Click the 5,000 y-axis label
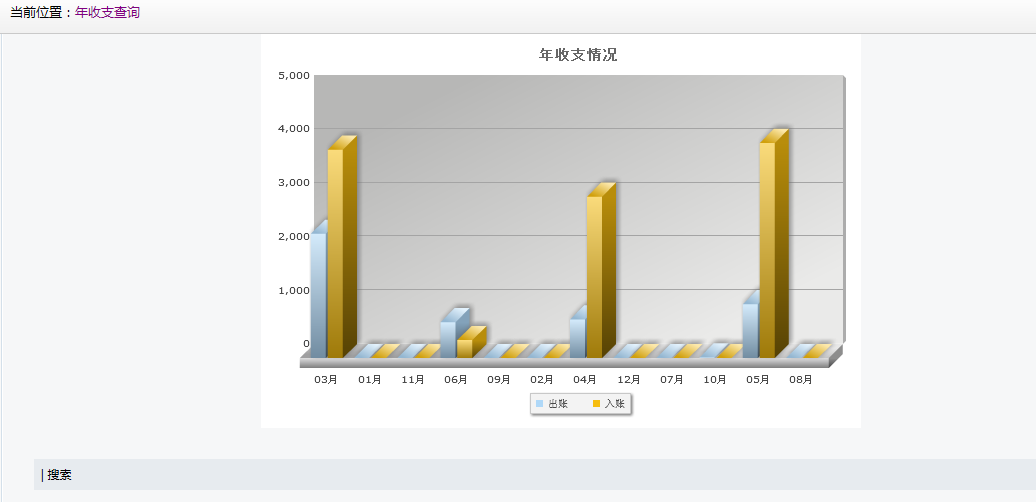Viewport: 1036px width, 502px height. pos(294,75)
